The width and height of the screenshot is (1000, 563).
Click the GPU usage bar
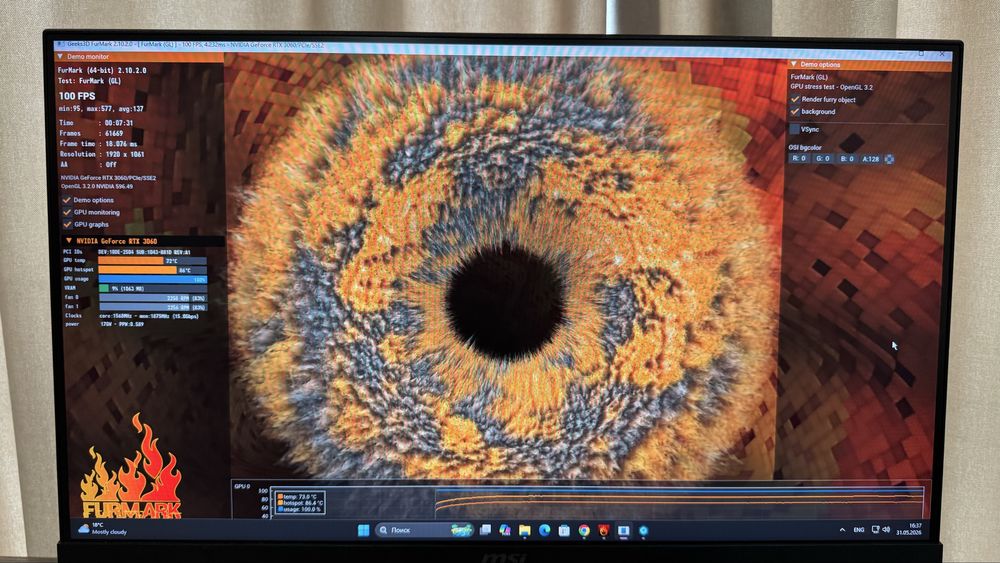pyautogui.click(x=152, y=279)
